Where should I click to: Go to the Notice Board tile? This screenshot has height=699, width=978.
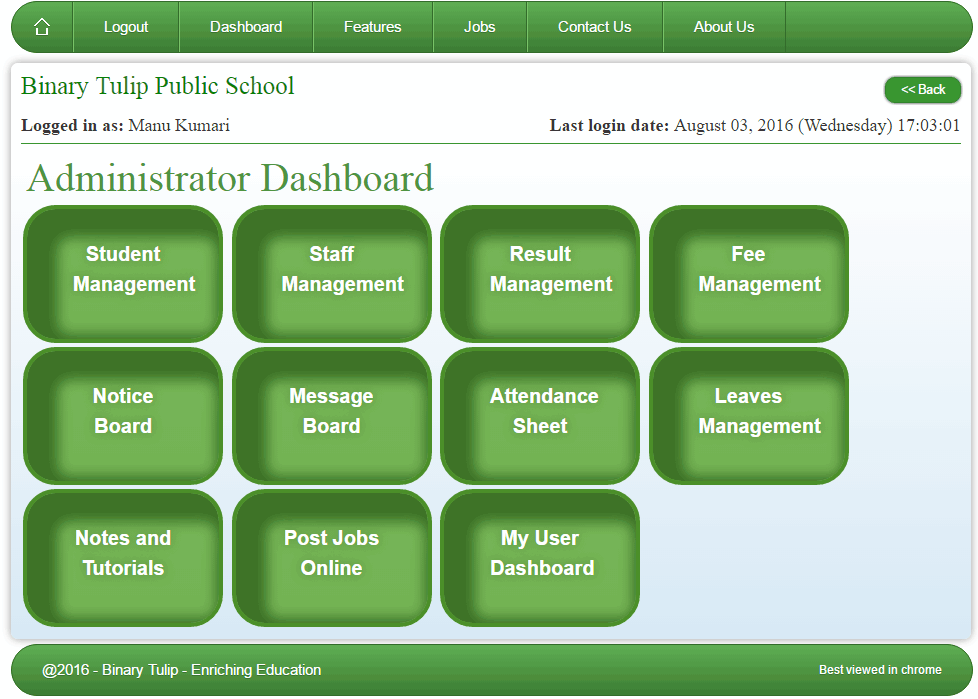(123, 416)
